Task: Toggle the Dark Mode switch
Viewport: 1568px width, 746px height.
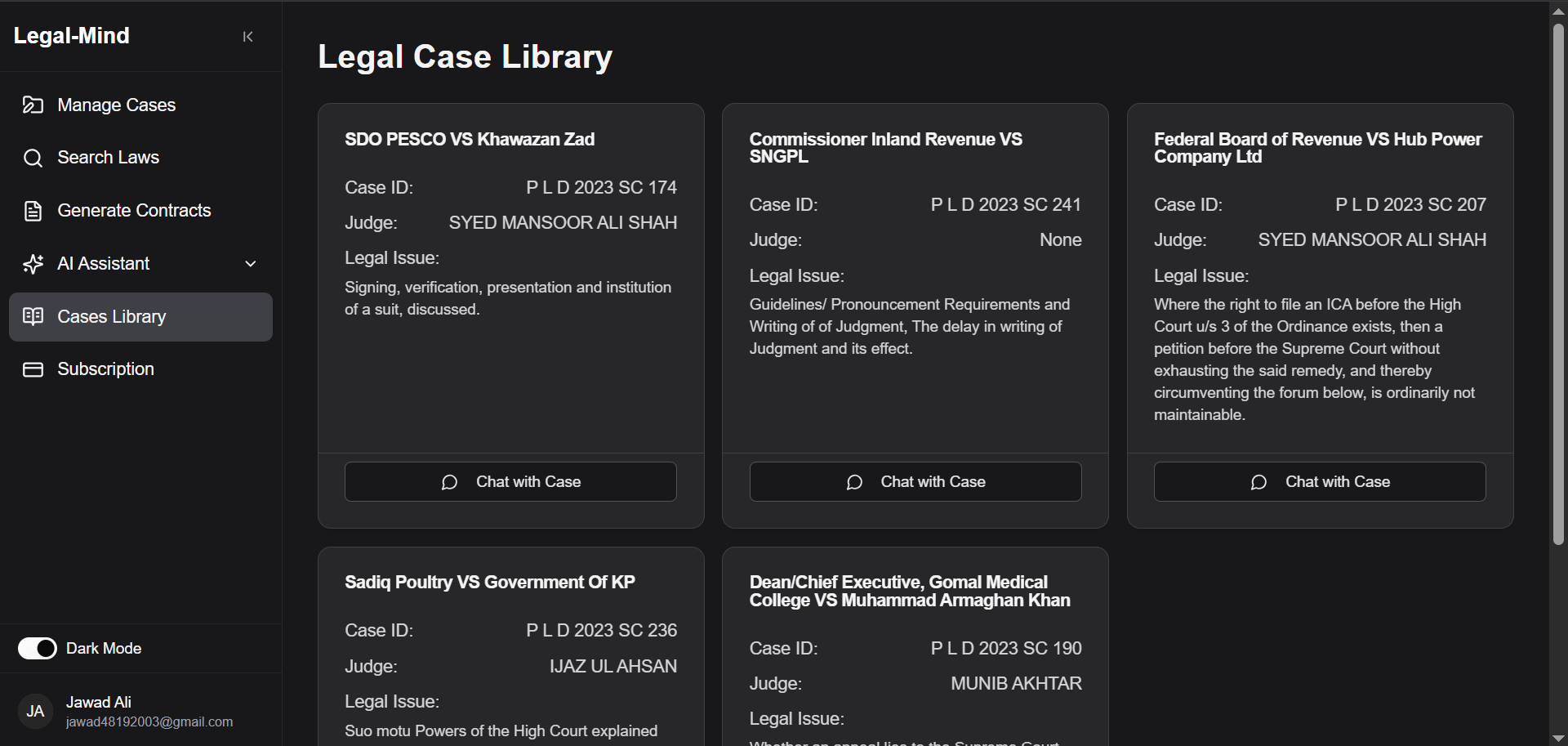Action: click(x=38, y=648)
